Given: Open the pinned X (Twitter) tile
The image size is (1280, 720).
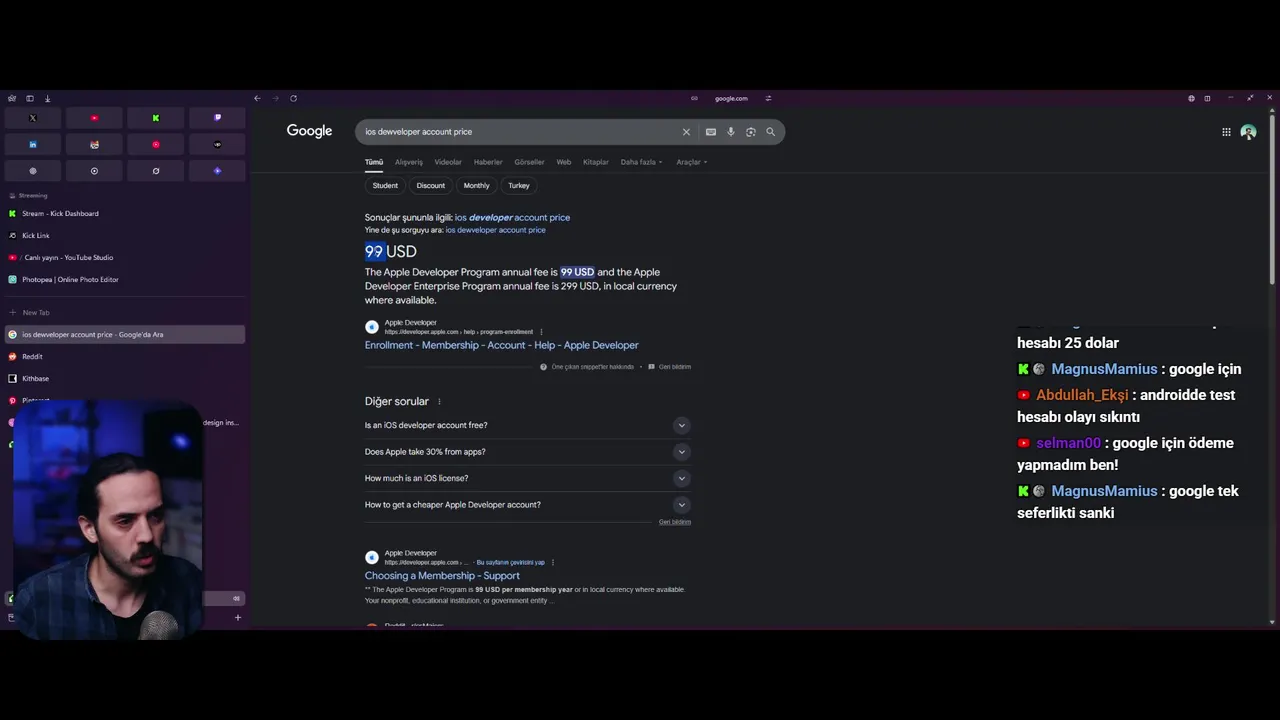Looking at the screenshot, I should pos(33,118).
